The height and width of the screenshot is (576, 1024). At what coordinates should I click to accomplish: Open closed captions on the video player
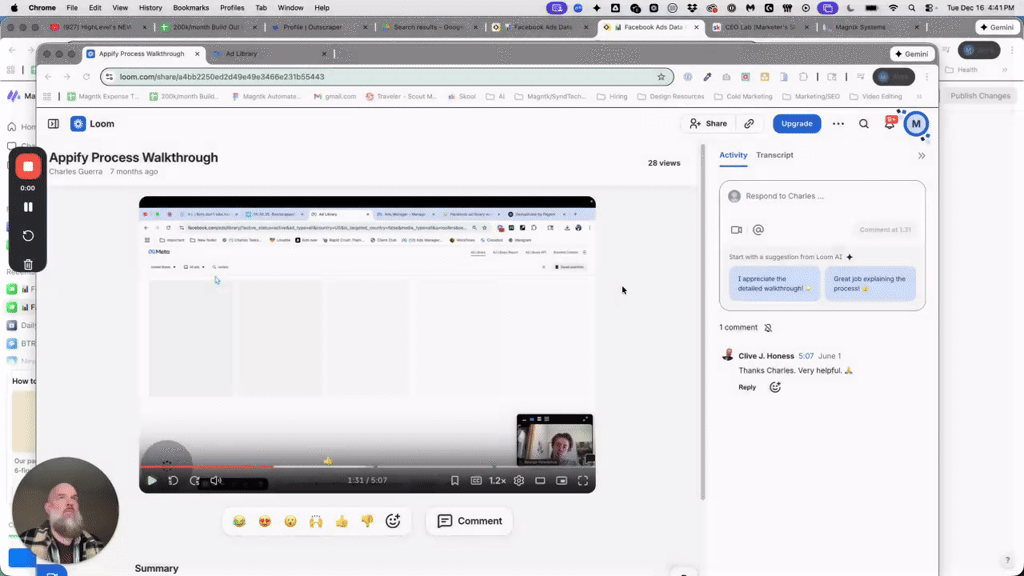pyautogui.click(x=475, y=481)
